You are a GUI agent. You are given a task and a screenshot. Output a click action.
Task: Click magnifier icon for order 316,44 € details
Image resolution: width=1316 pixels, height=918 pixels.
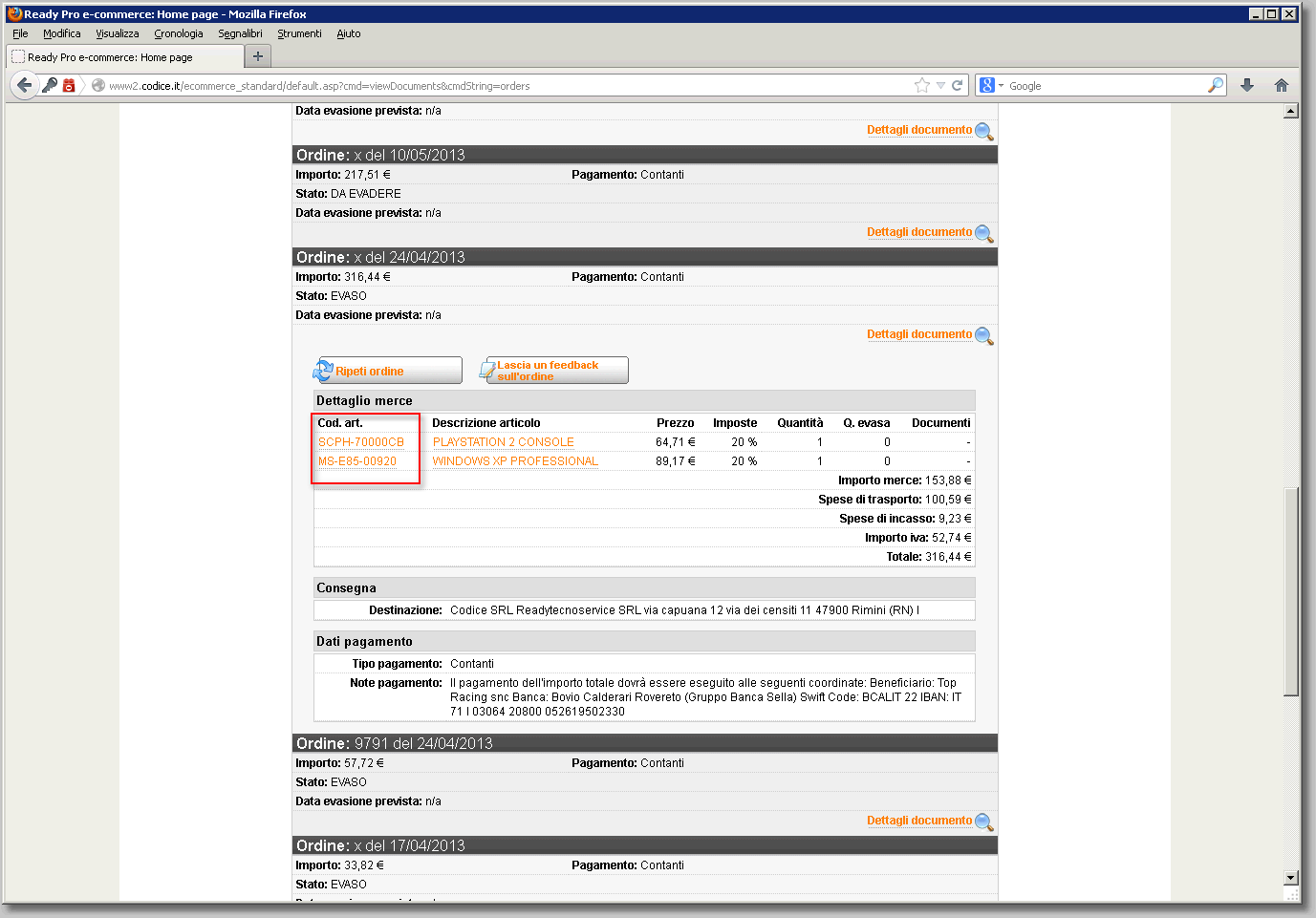pos(983,335)
